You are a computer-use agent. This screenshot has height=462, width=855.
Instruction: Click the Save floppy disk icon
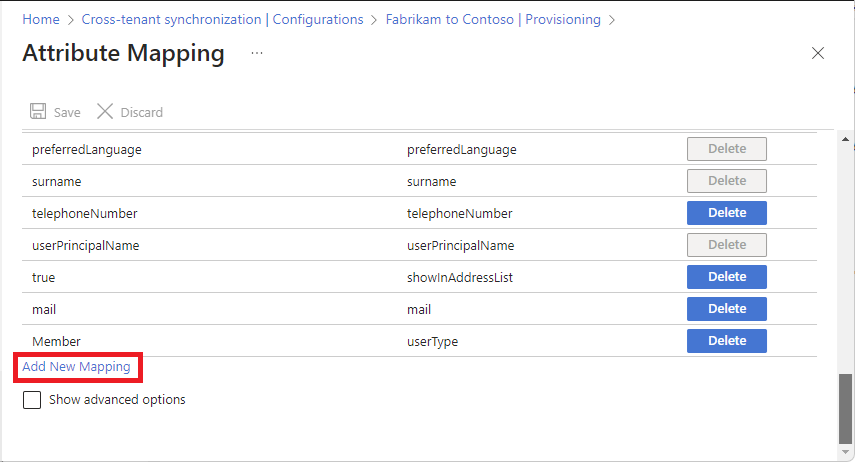pos(38,112)
